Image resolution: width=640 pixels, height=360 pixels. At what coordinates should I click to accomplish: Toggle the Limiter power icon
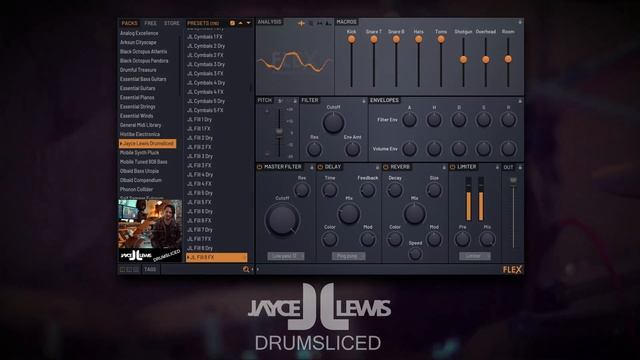pyautogui.click(x=452, y=167)
